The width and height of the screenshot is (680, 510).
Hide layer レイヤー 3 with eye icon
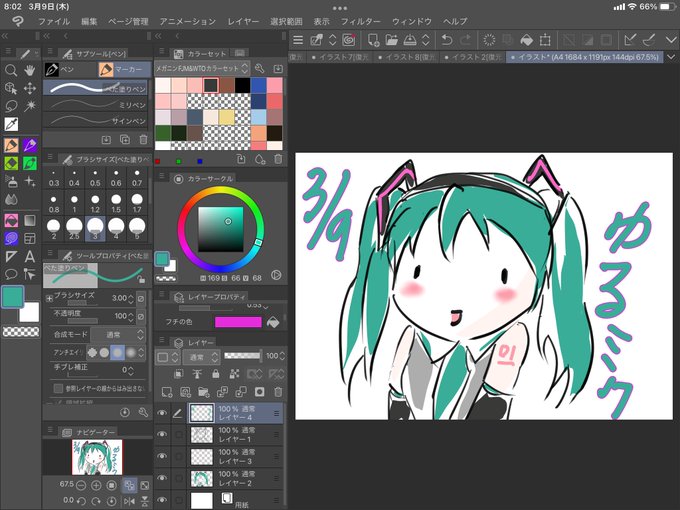coord(162,456)
